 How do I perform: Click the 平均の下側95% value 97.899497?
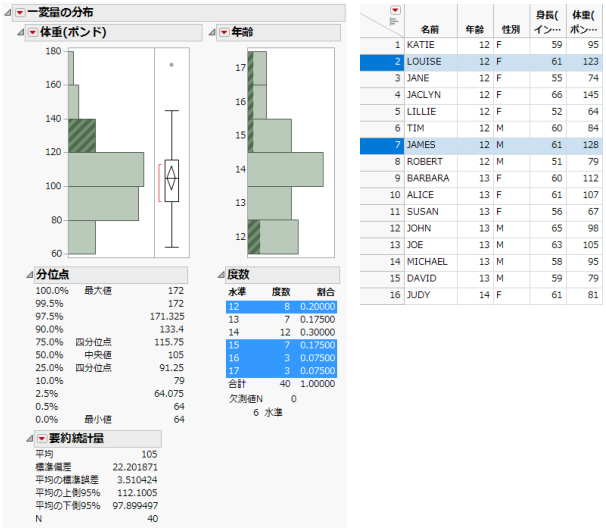coord(135,506)
